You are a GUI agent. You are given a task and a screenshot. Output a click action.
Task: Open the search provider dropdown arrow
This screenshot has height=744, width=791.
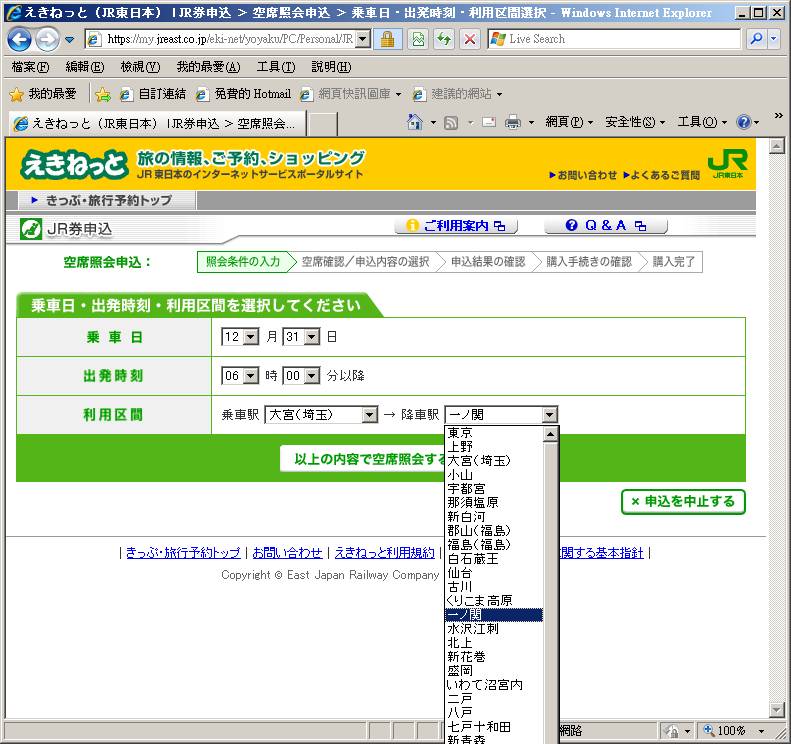(773, 39)
